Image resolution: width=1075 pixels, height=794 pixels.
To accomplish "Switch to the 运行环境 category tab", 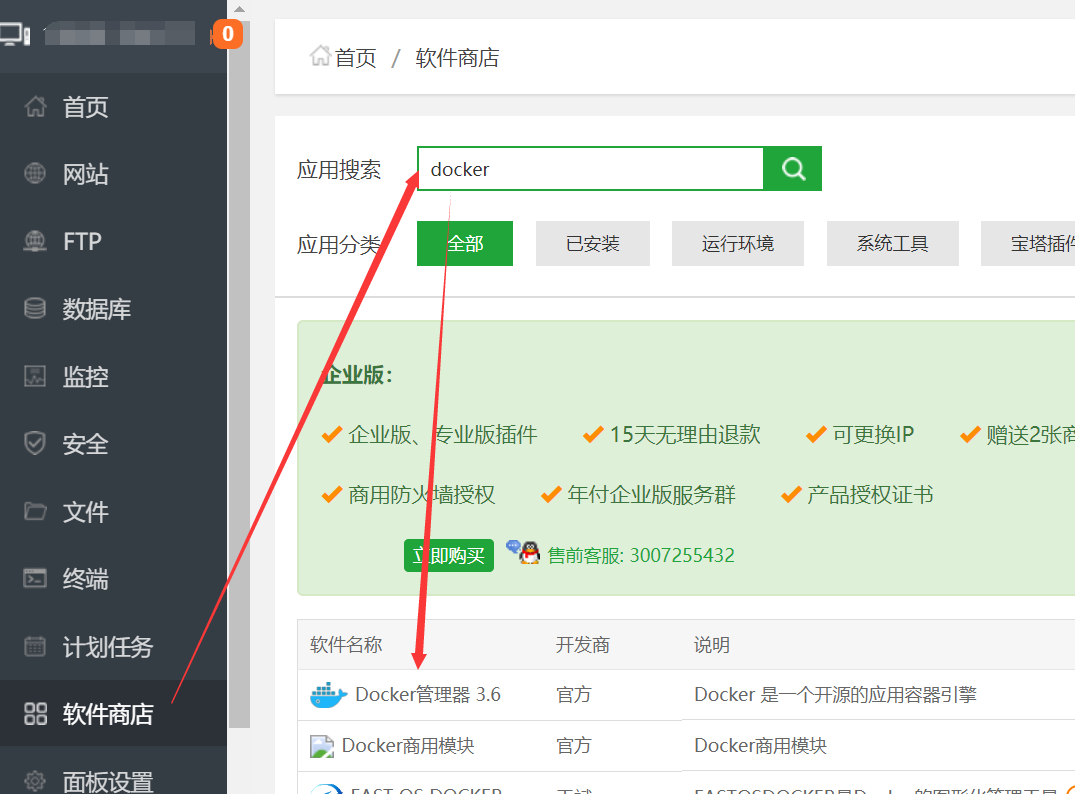I will (x=738, y=243).
